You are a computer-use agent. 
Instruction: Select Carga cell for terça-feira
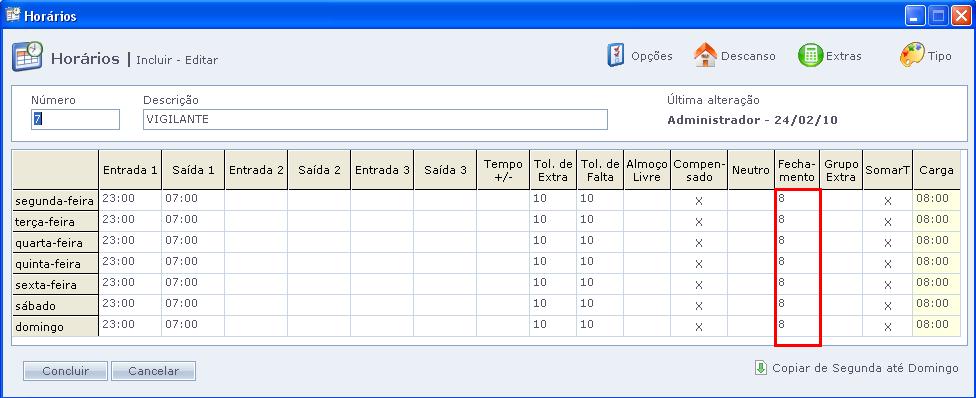[x=936, y=222]
